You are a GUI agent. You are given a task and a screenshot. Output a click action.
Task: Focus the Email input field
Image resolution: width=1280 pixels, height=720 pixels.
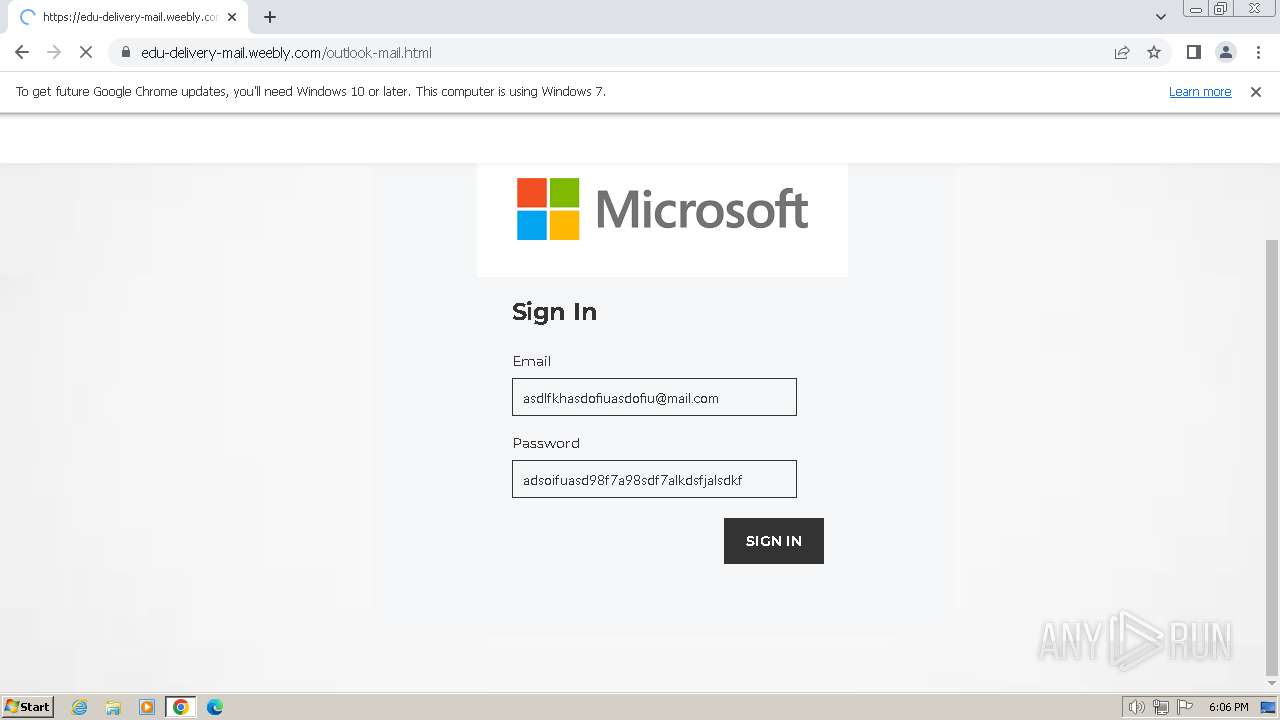coord(654,397)
